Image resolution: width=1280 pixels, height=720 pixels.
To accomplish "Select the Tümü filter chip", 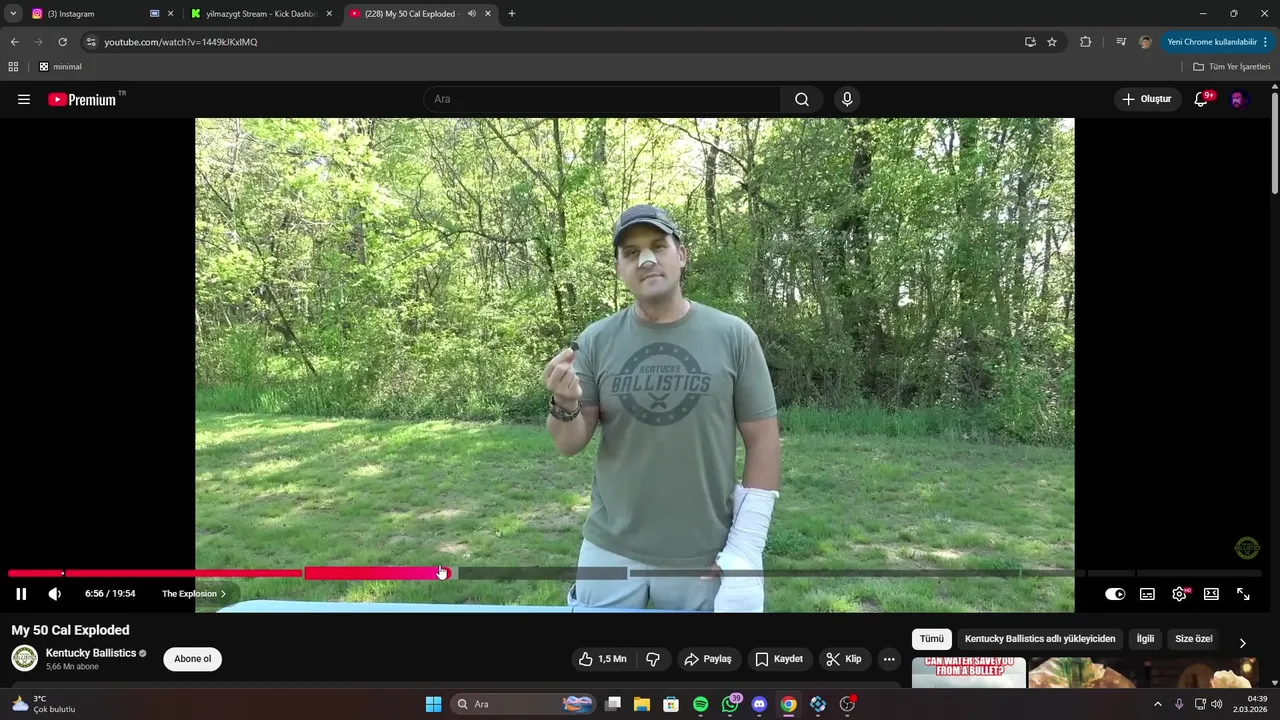I will (932, 639).
